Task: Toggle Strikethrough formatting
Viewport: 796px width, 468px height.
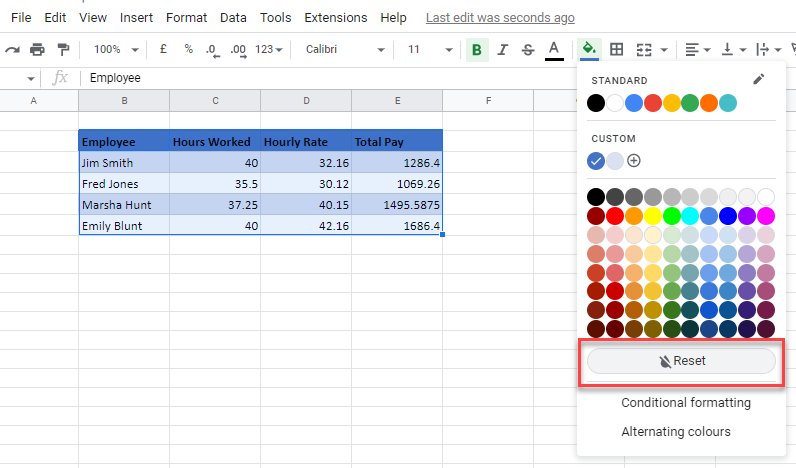Action: [x=527, y=49]
